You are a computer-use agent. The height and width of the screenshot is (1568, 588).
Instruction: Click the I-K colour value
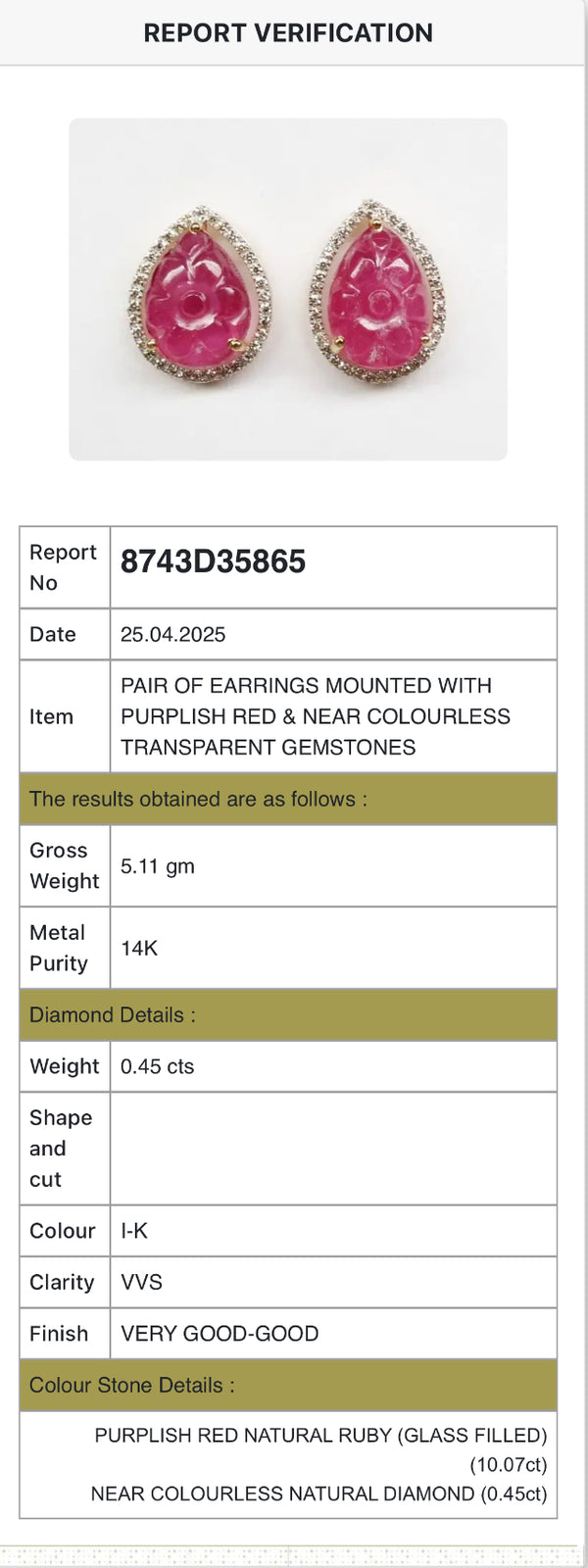pos(134,1231)
